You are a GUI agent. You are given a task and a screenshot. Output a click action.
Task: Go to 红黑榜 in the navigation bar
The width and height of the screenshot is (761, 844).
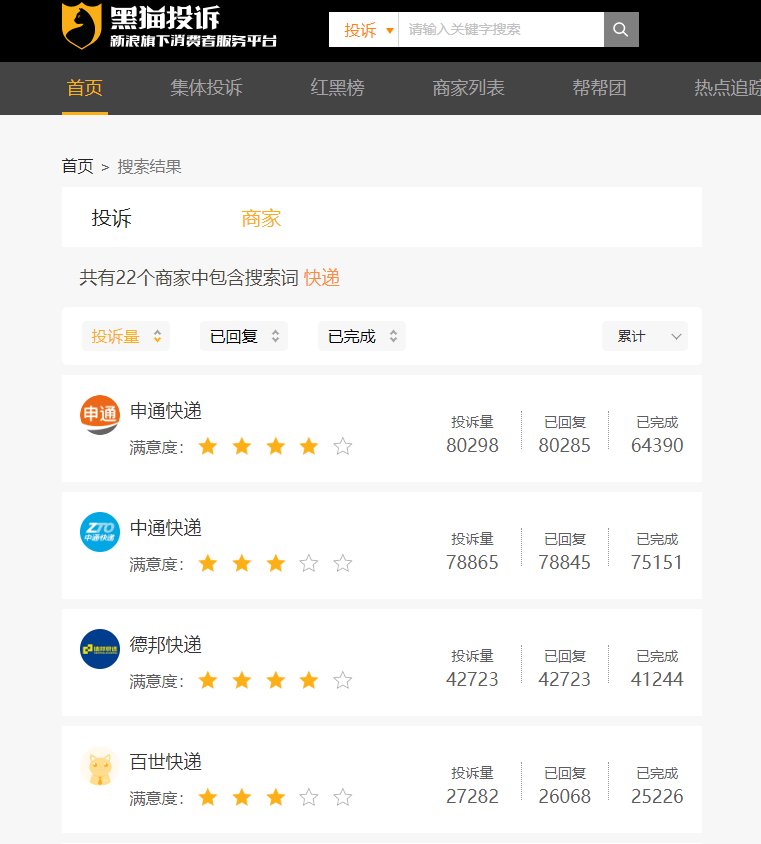tap(337, 88)
